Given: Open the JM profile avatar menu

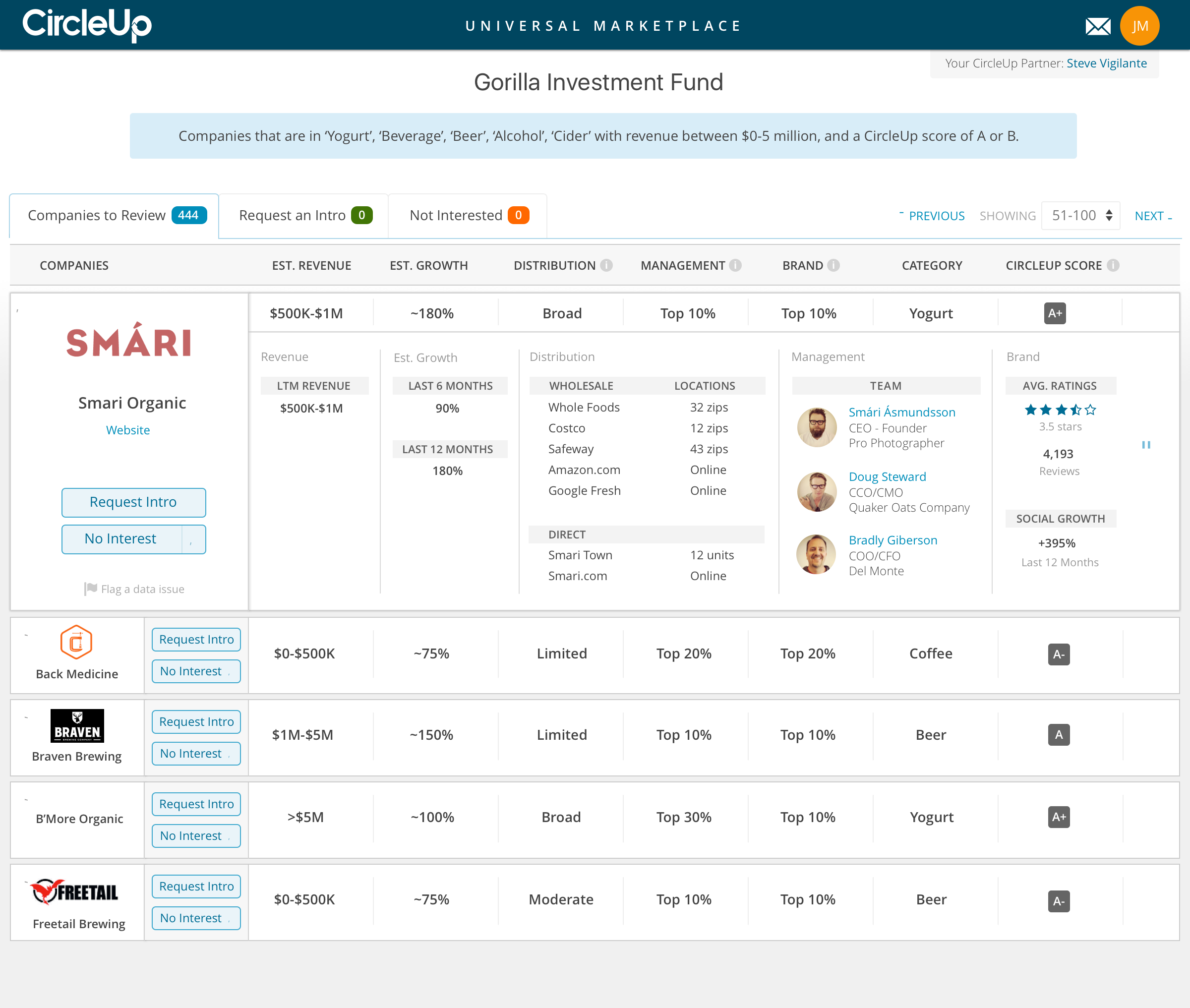Looking at the screenshot, I should (x=1140, y=25).
